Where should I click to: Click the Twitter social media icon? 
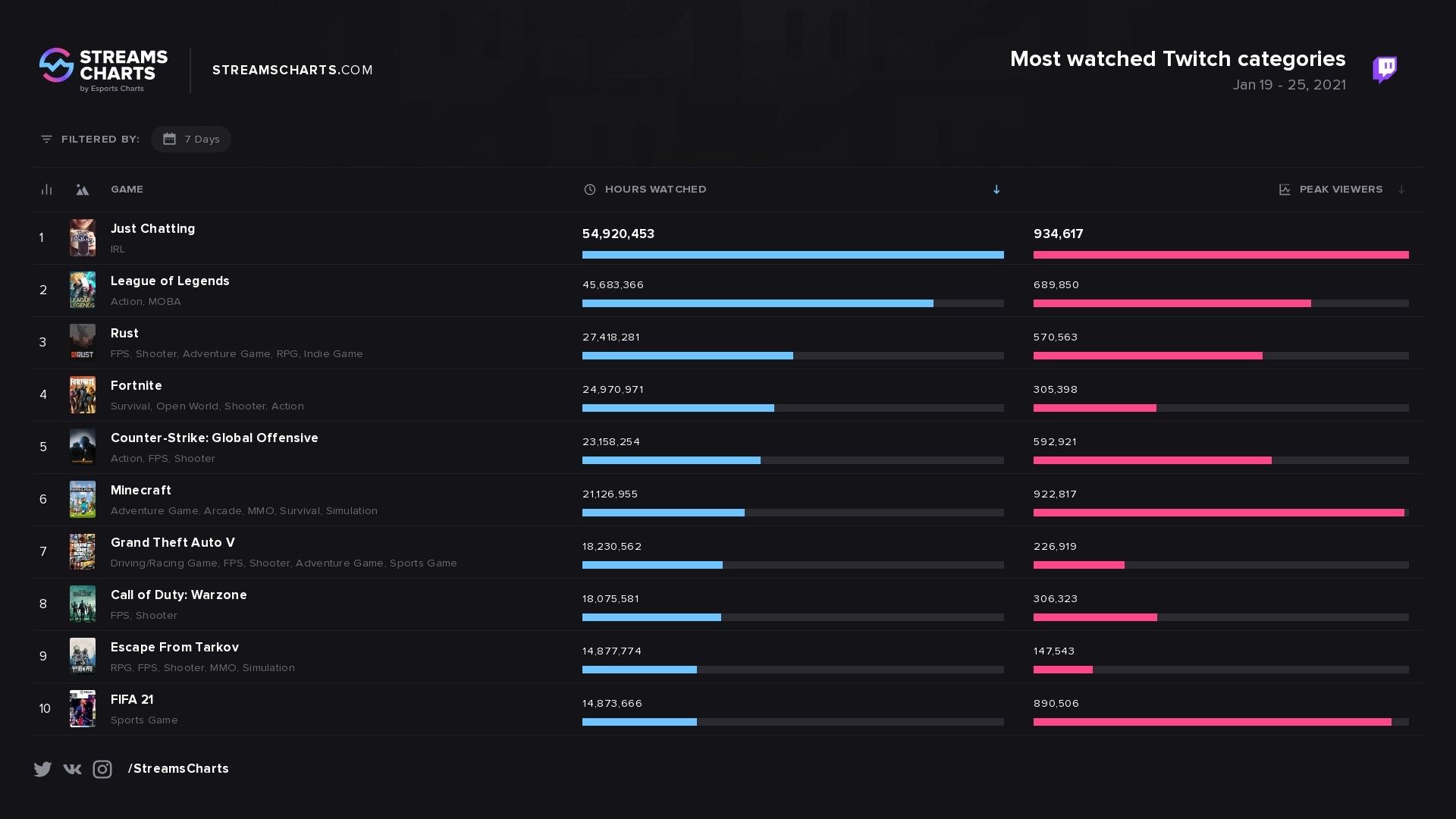pos(42,769)
